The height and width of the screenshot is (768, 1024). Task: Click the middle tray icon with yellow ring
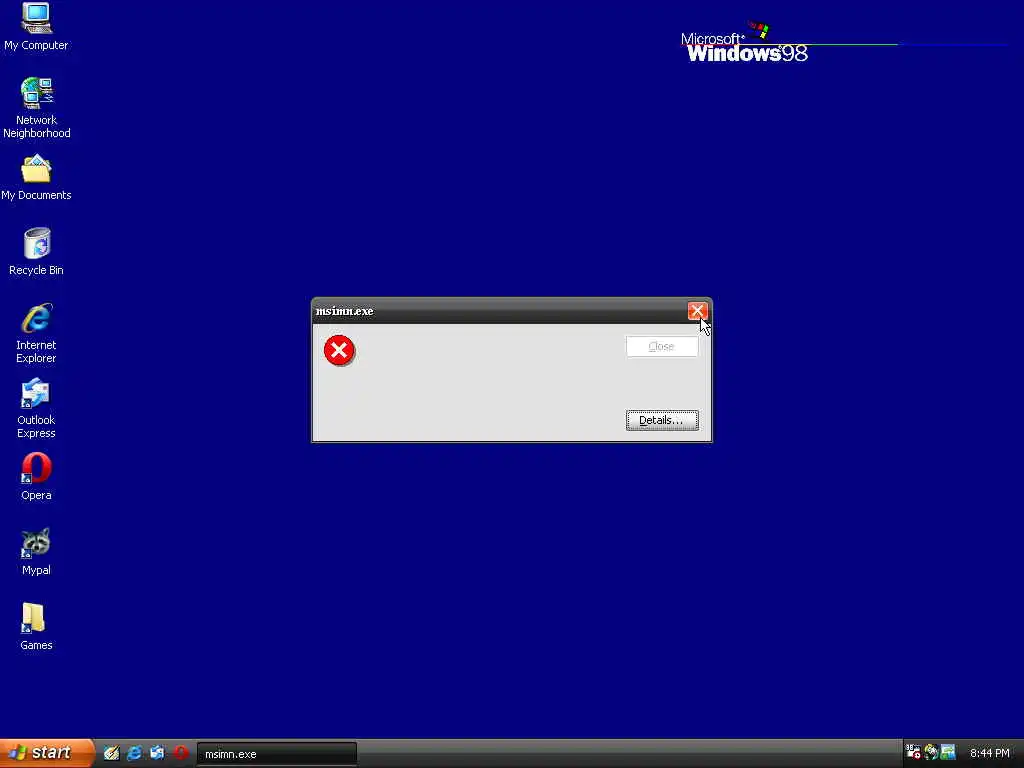(x=931, y=752)
